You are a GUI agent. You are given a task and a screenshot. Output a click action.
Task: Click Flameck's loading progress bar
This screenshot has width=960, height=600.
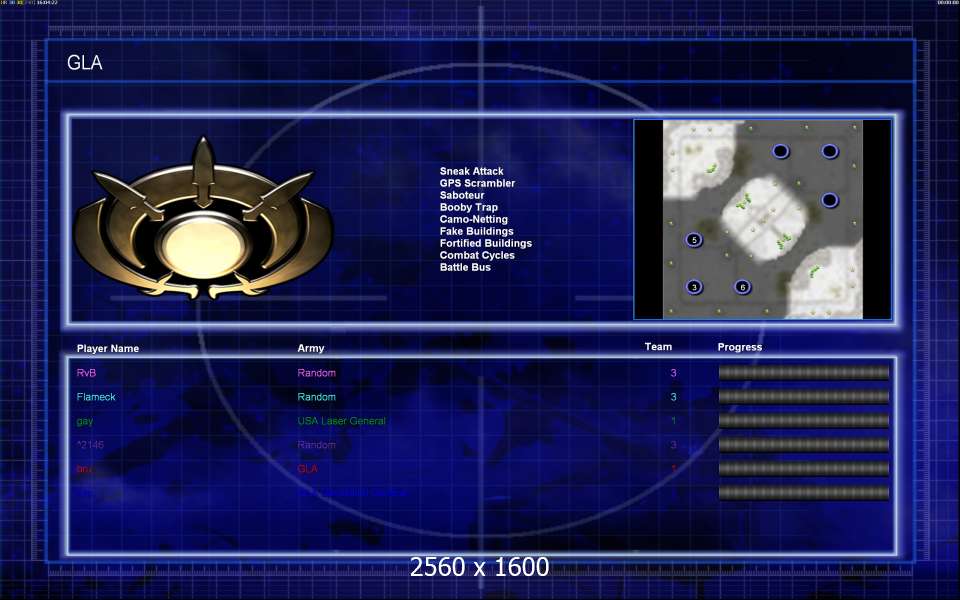tap(803, 397)
